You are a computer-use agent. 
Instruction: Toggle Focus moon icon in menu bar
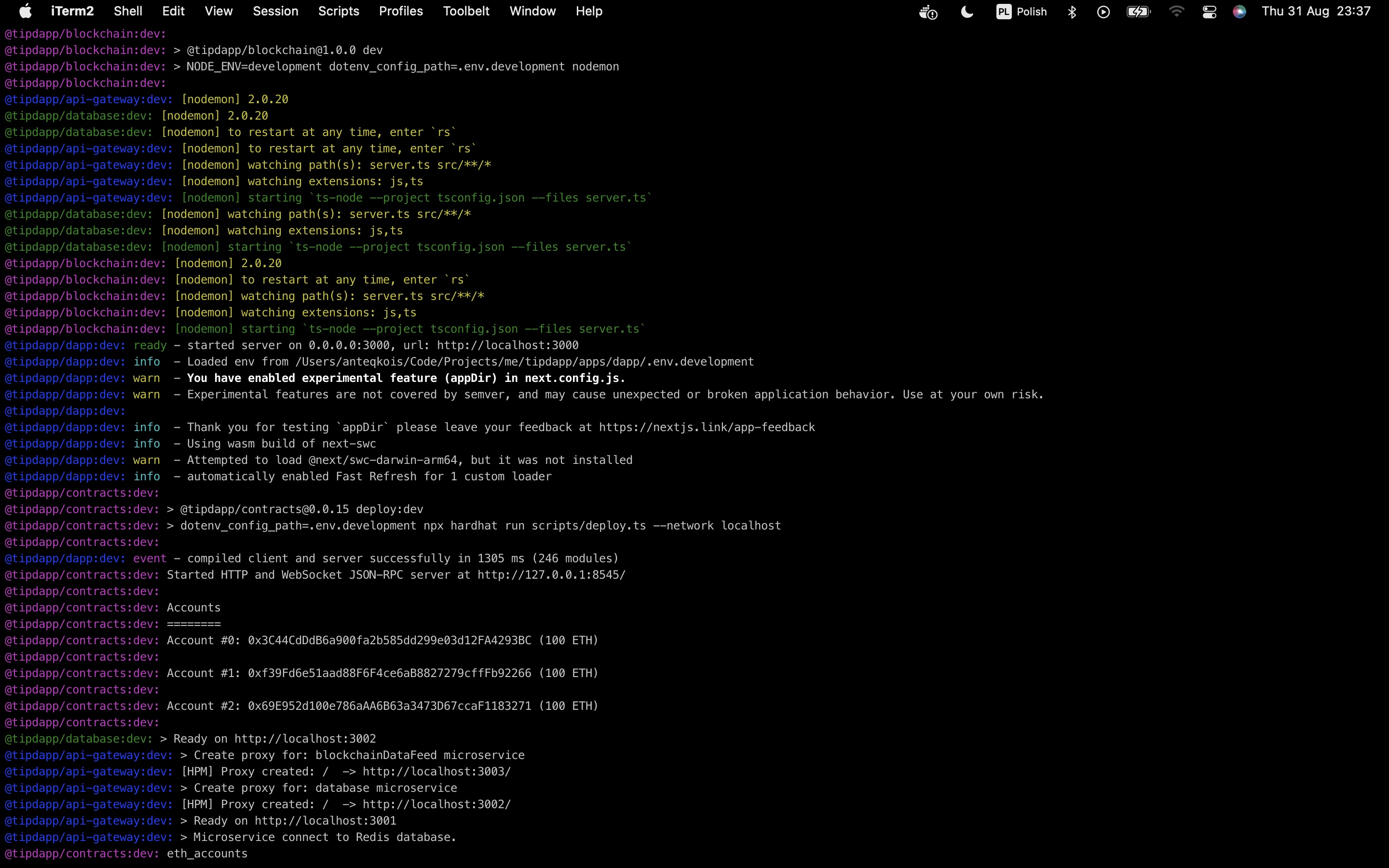pyautogui.click(x=967, y=12)
